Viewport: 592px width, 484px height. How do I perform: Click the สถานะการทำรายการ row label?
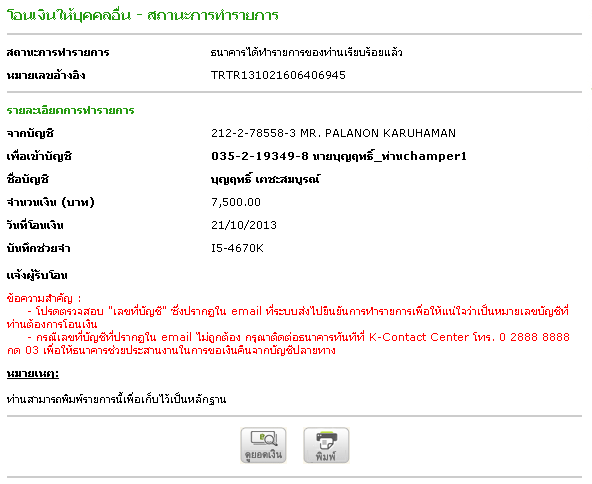(58, 52)
